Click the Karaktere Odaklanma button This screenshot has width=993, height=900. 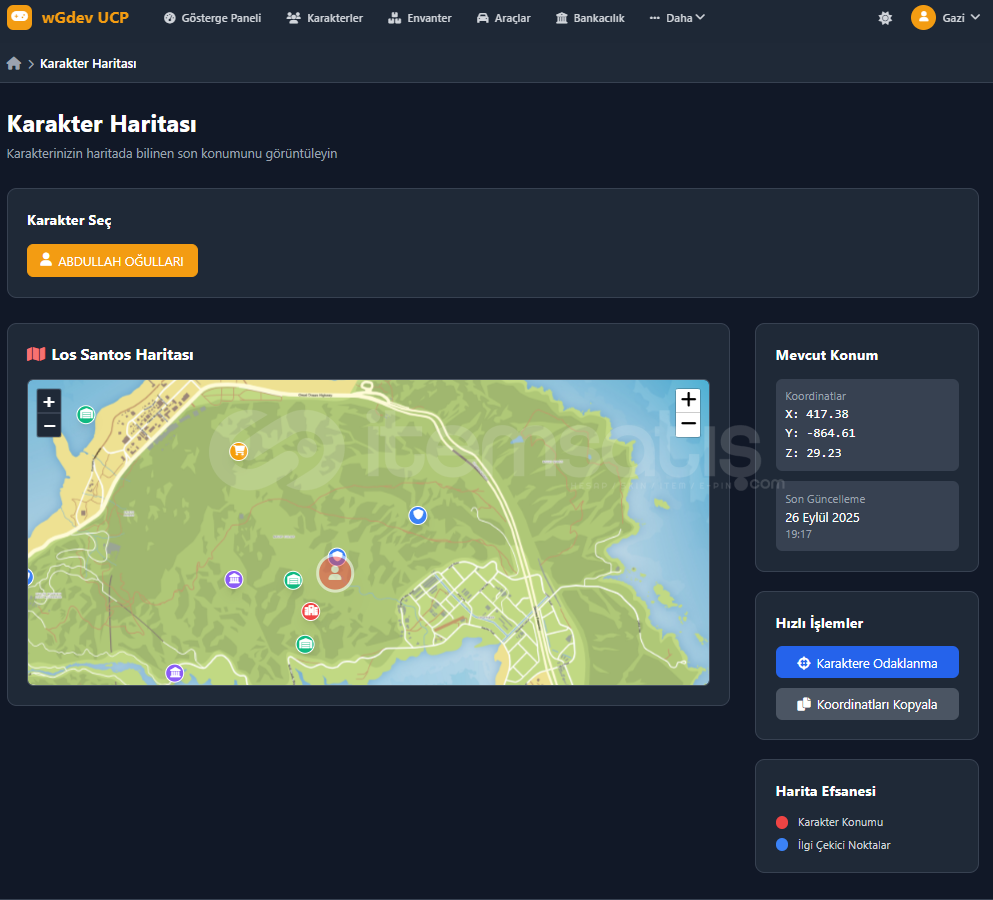point(867,662)
